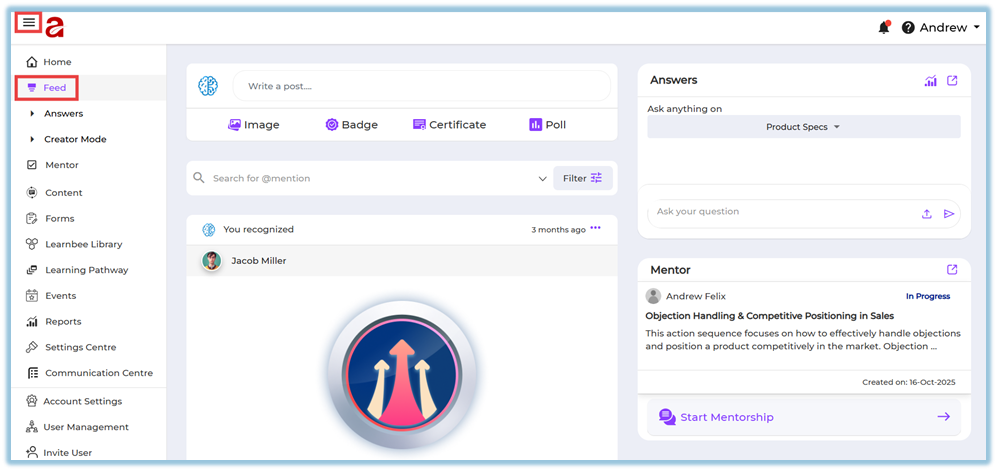This screenshot has width=997, height=471.
Task: Click the hamburger menu icon
Action: (x=29, y=23)
